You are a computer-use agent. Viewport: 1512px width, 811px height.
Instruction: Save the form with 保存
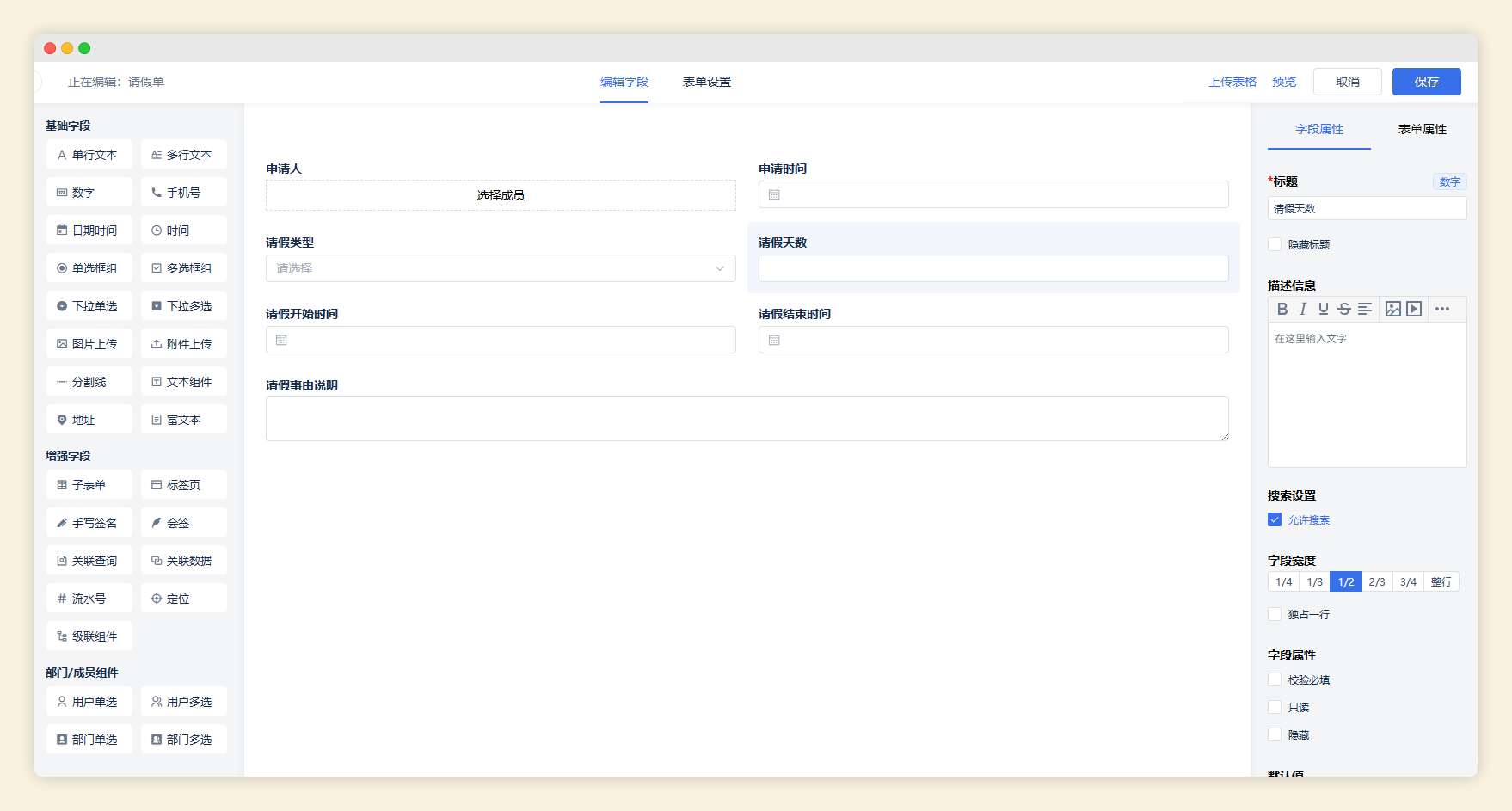tap(1427, 82)
